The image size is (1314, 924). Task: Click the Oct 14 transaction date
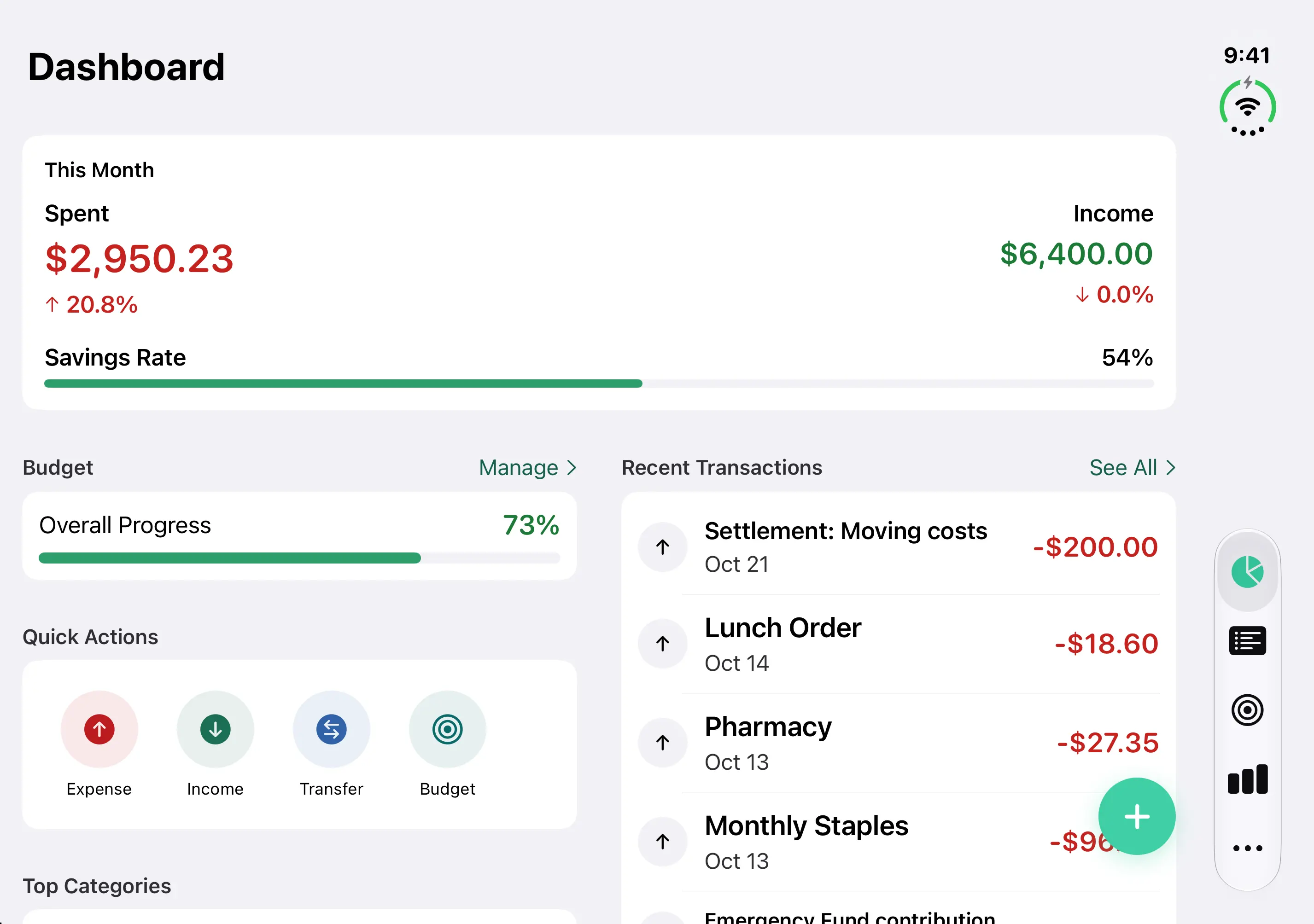click(736, 663)
